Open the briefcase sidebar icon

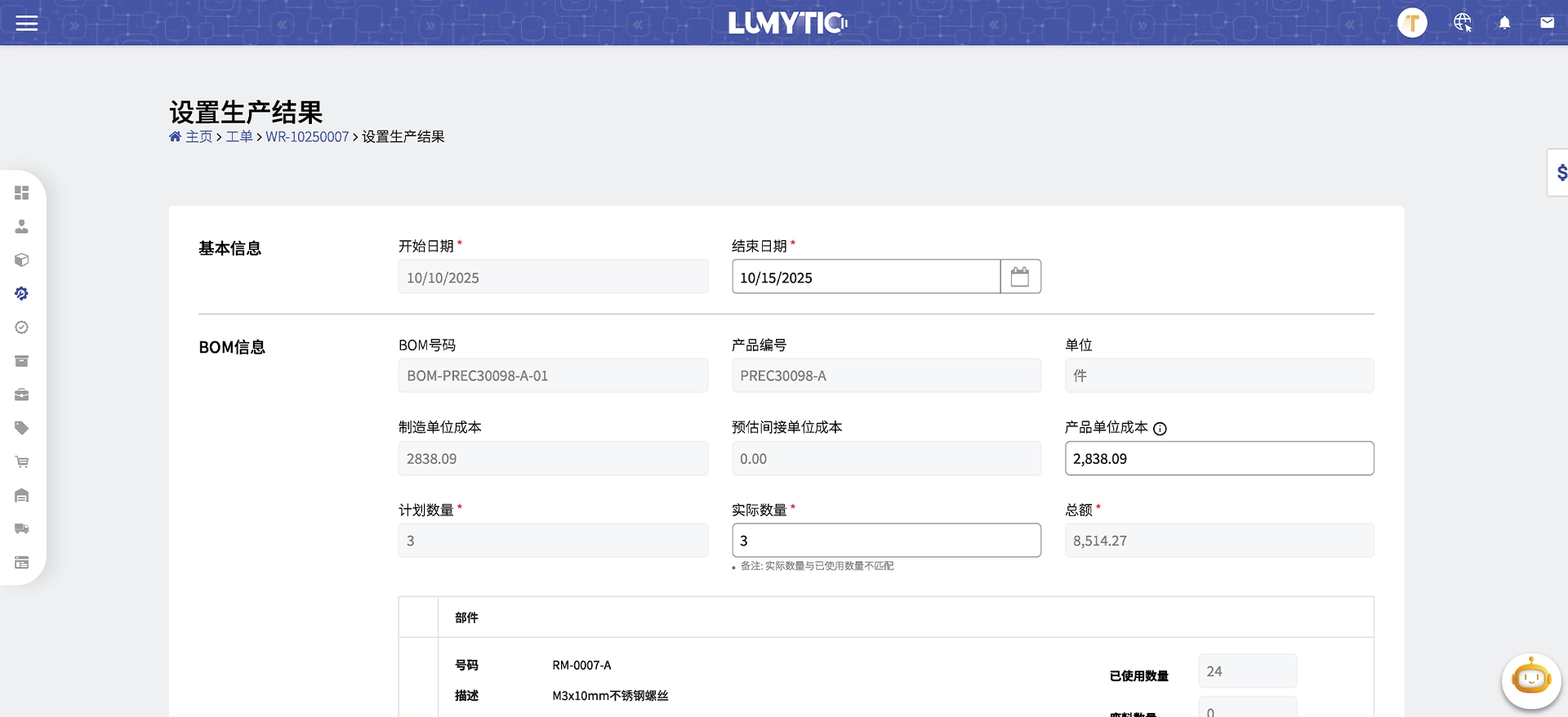(x=22, y=394)
